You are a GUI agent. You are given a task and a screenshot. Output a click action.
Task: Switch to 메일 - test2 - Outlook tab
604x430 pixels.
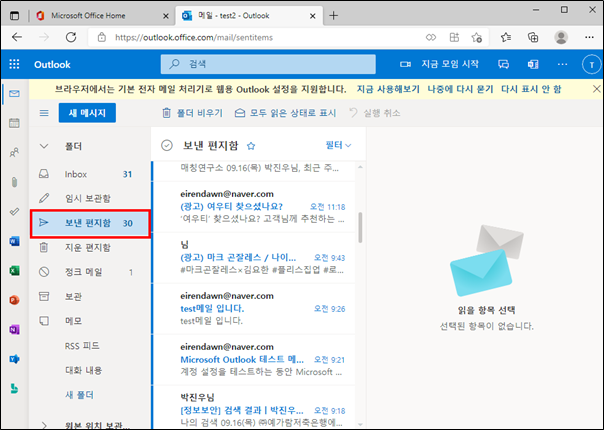249,16
